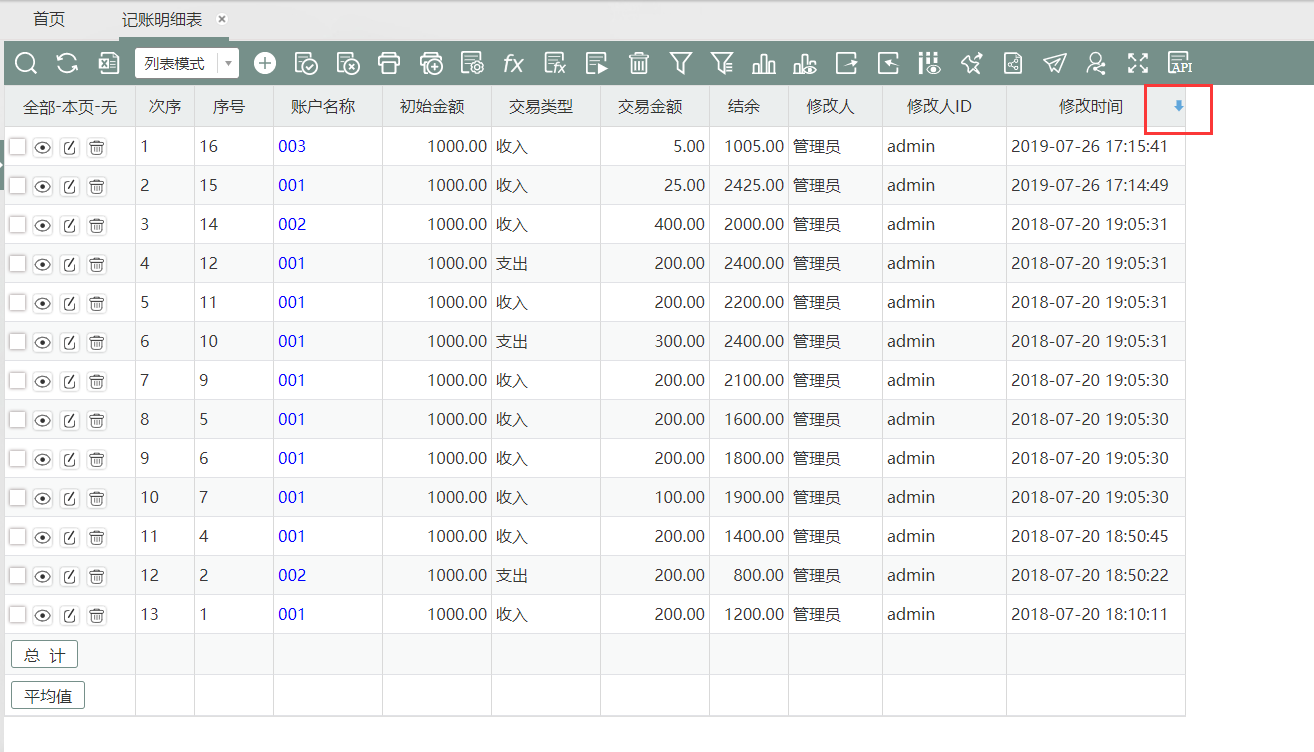Click the document share icon
1314x752 pixels.
click(x=1013, y=64)
